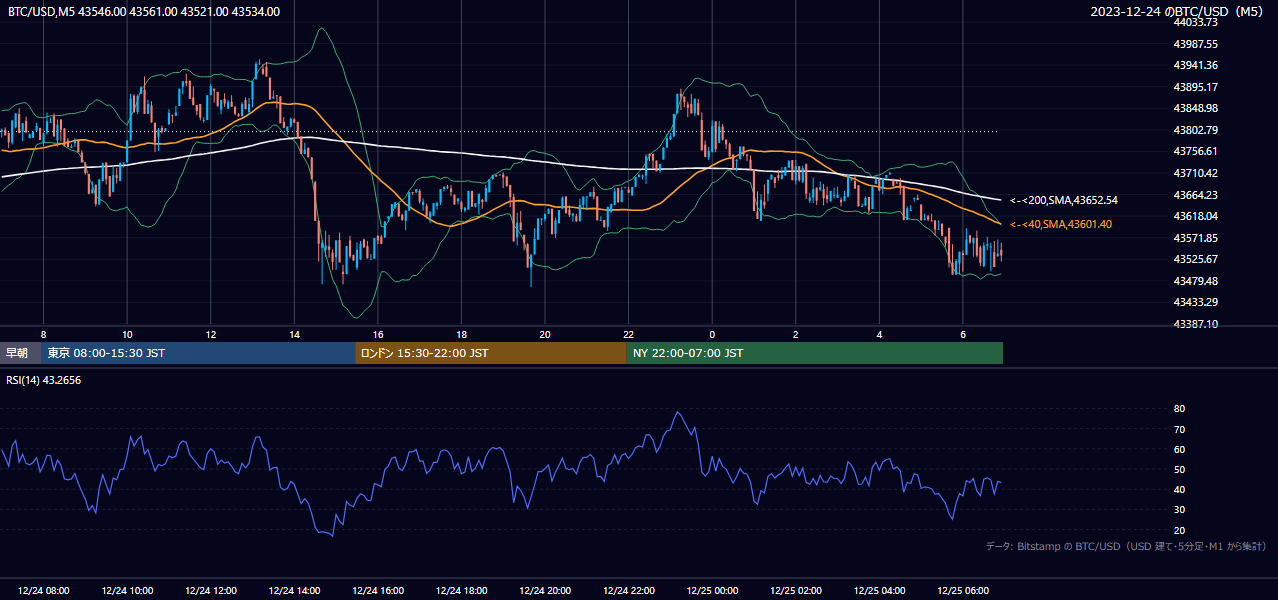
Task: Select the NY 22:00-07:00 JST session bar
Action: tap(815, 353)
